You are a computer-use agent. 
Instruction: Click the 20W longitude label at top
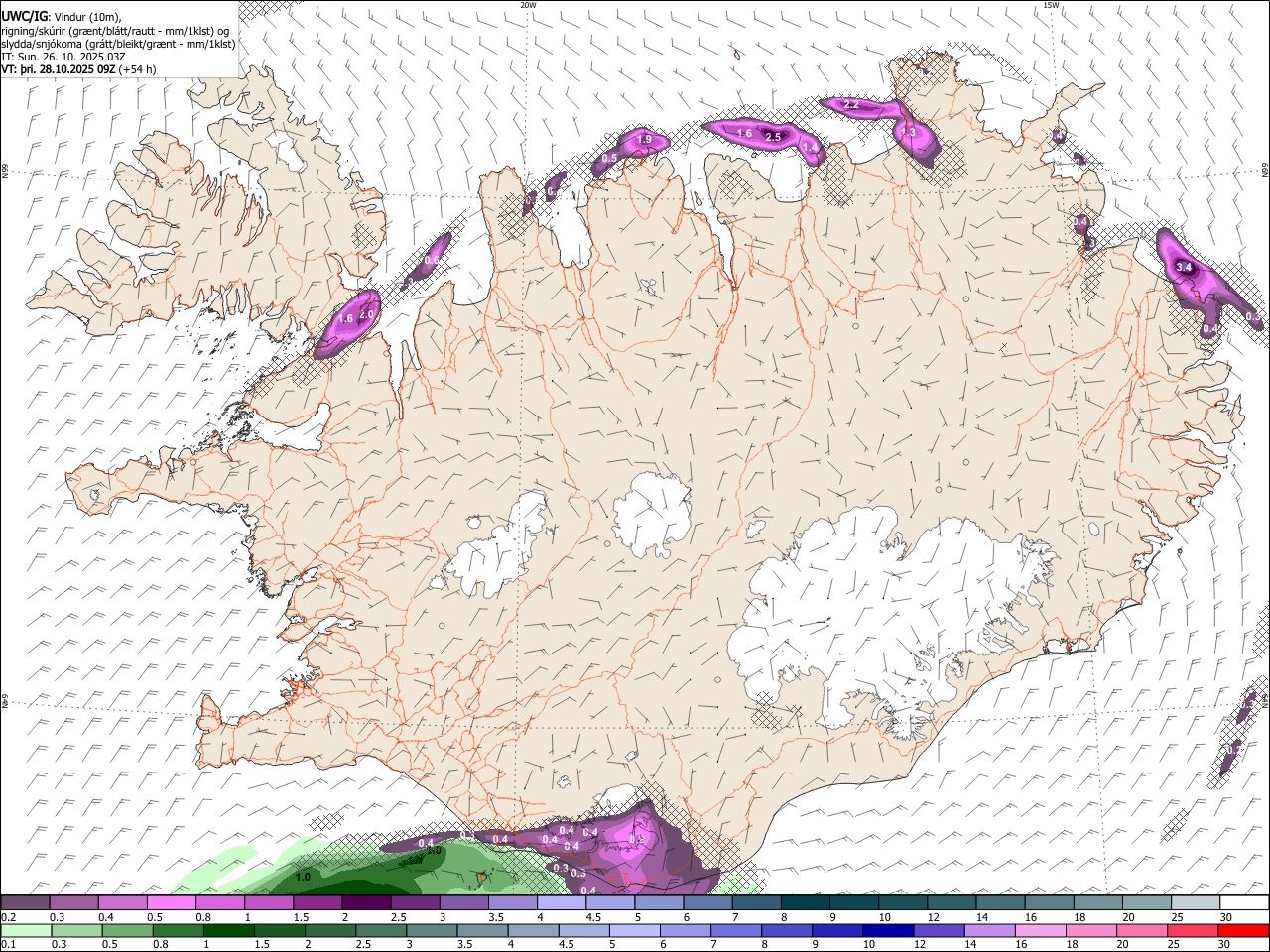(528, 5)
